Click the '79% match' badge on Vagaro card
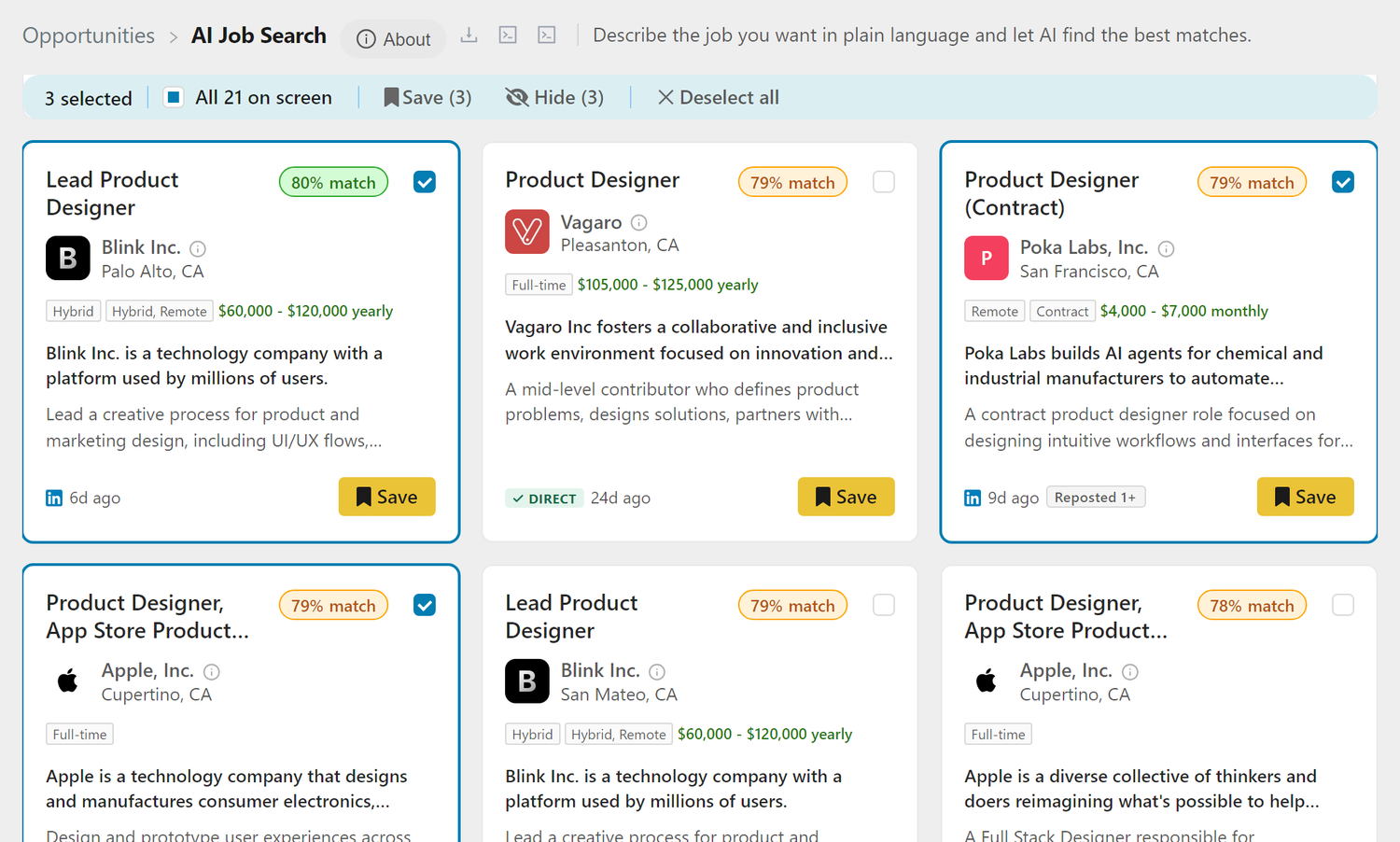 (792, 183)
